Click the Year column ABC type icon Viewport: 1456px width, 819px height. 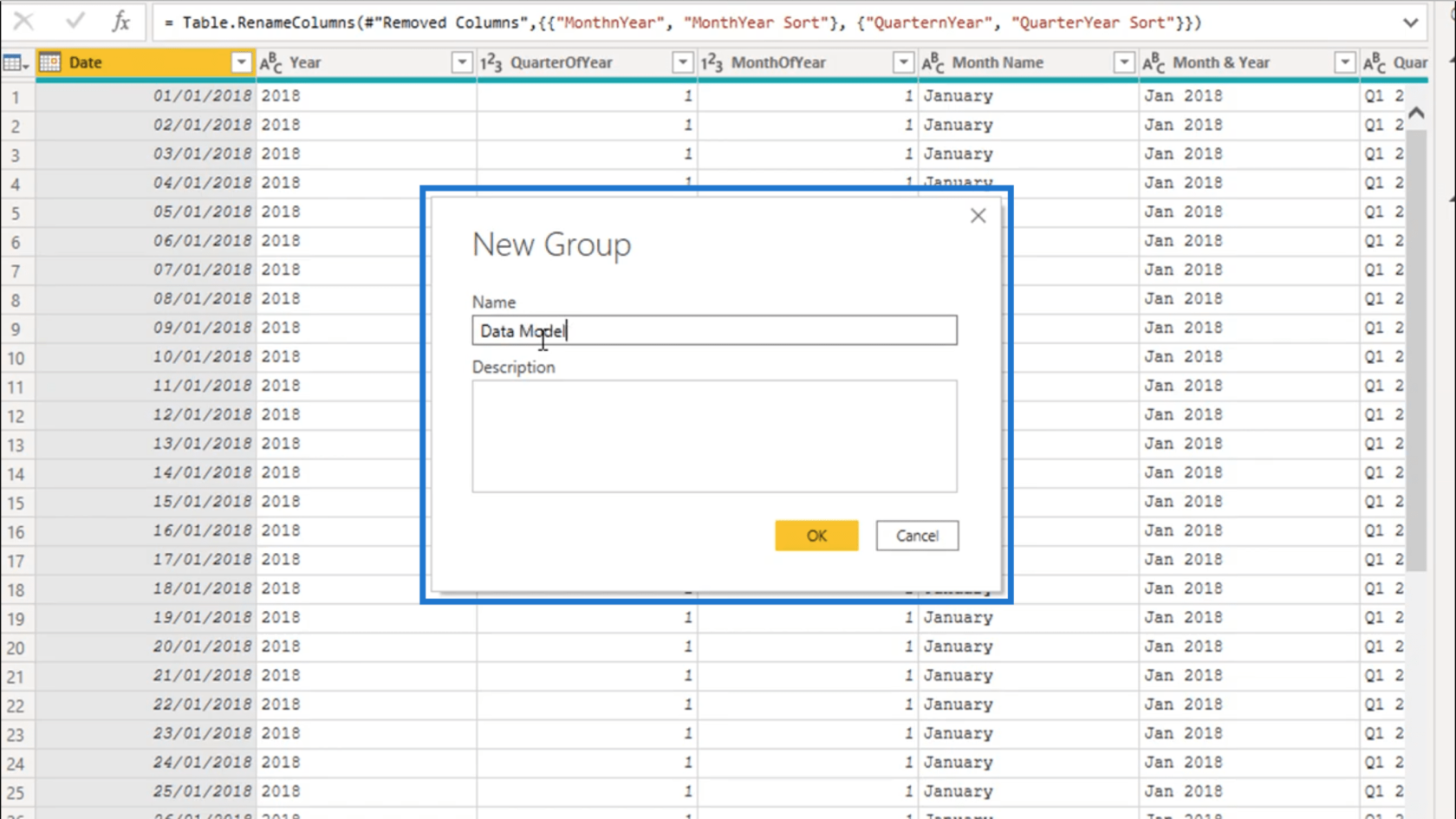(x=271, y=62)
